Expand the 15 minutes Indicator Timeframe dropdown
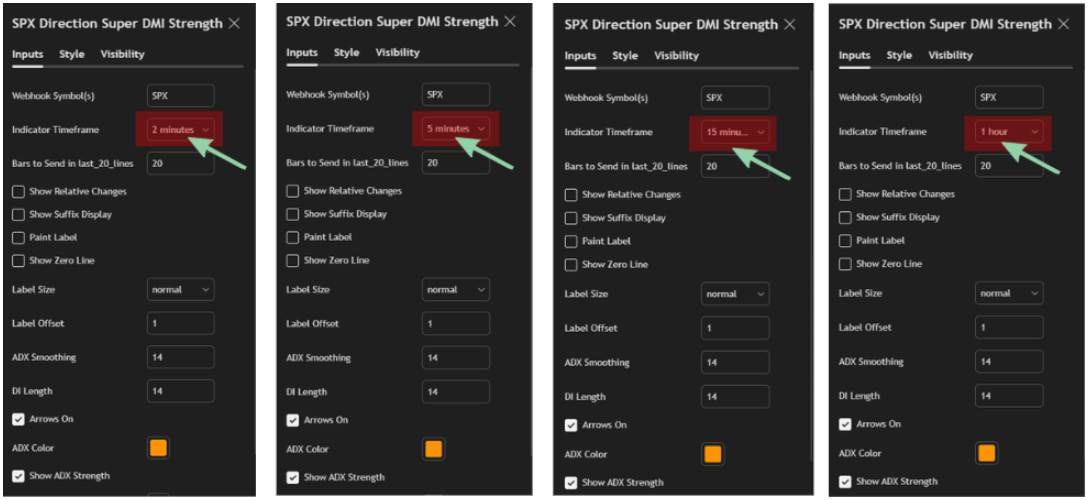 tap(734, 132)
